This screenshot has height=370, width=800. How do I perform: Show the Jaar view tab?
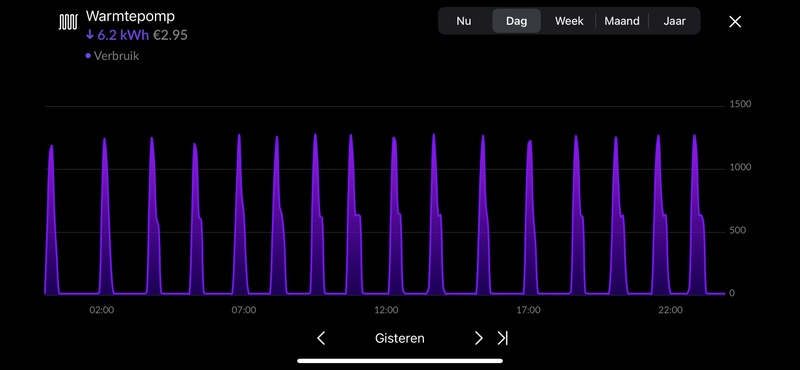tap(674, 21)
